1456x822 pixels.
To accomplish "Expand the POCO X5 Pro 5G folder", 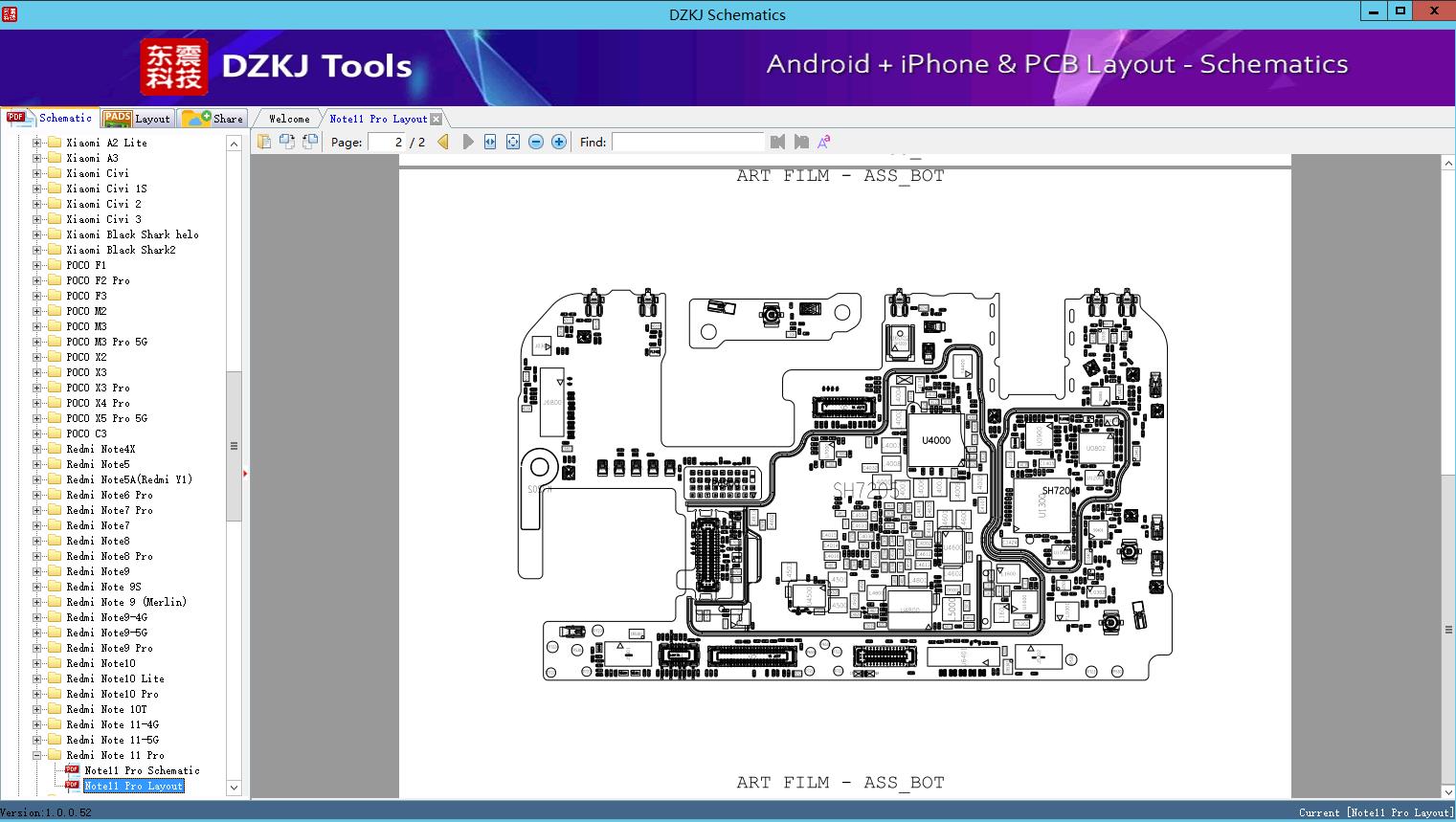I will click(x=37, y=418).
